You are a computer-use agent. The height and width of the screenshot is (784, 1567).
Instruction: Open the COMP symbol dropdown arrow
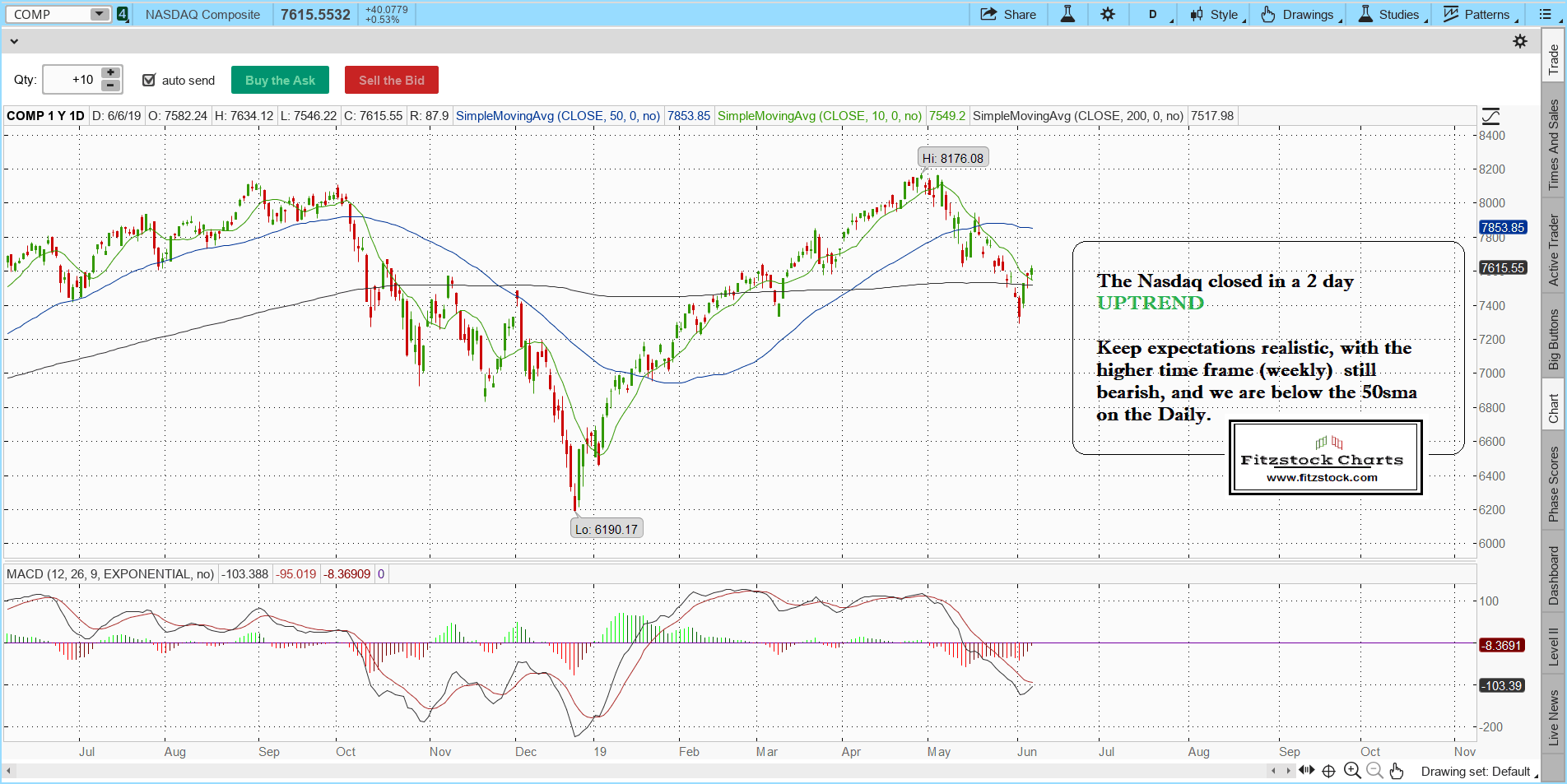(99, 15)
